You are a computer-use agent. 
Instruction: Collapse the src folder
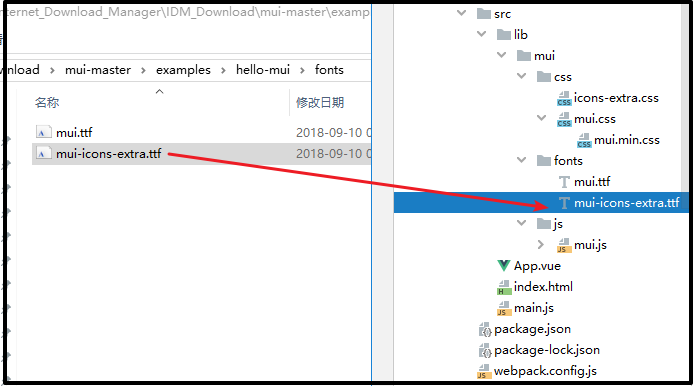pyautogui.click(x=461, y=13)
